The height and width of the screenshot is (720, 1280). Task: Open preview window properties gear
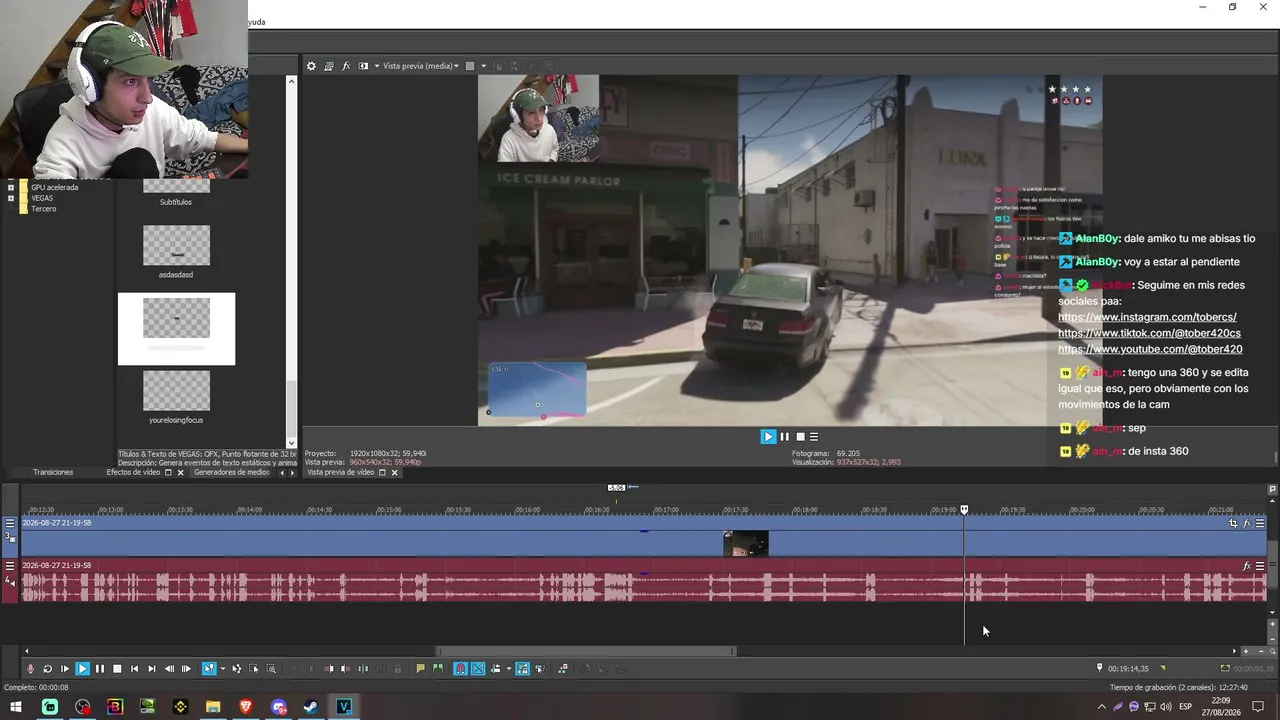point(311,66)
